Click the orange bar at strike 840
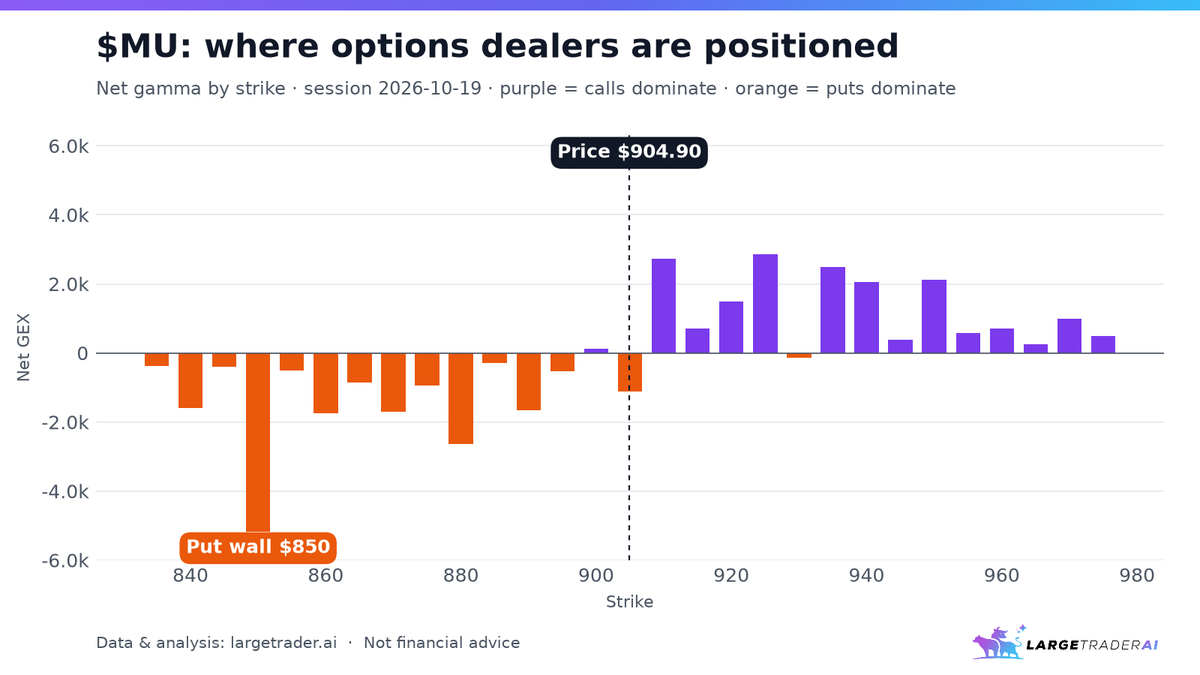The image size is (1200, 675). [x=190, y=380]
